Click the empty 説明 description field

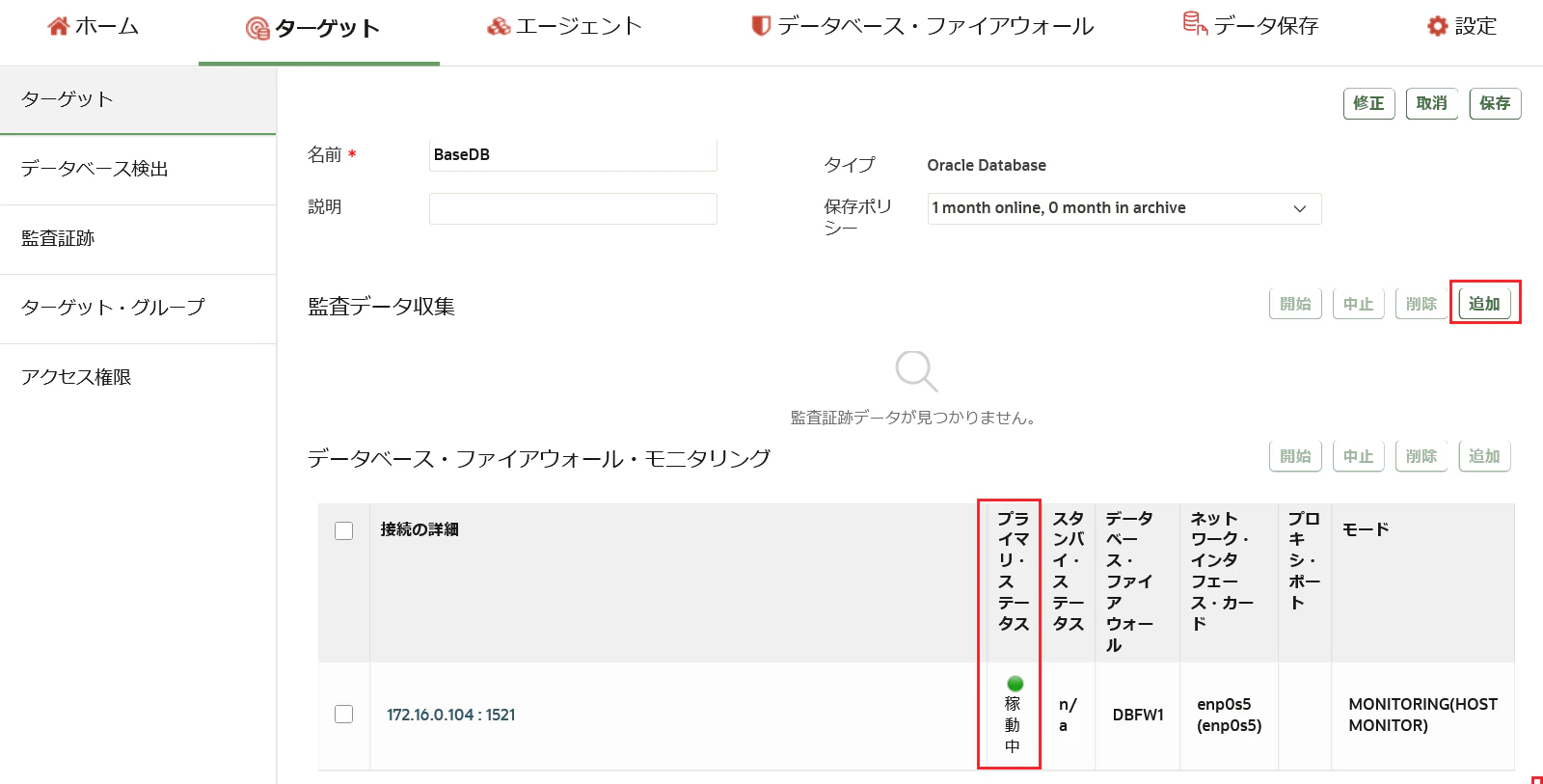573,208
